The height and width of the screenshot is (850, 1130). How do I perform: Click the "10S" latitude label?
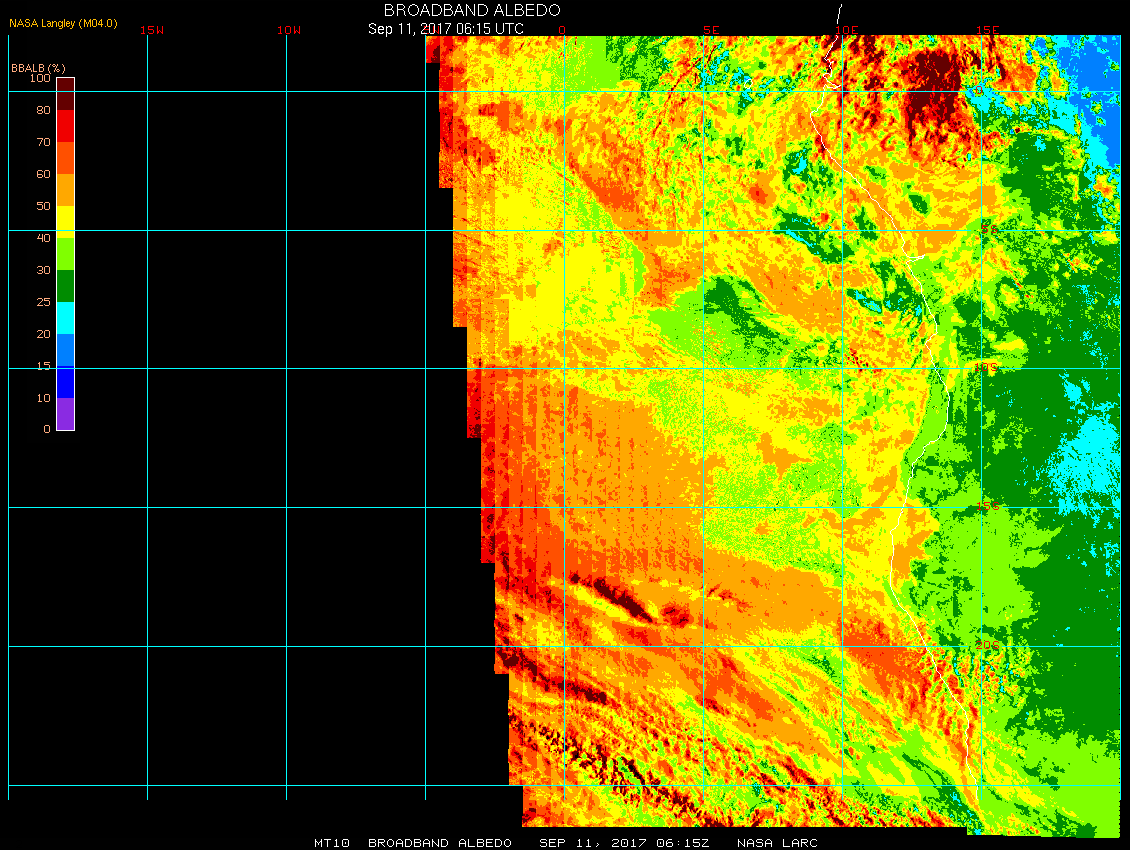(x=987, y=368)
